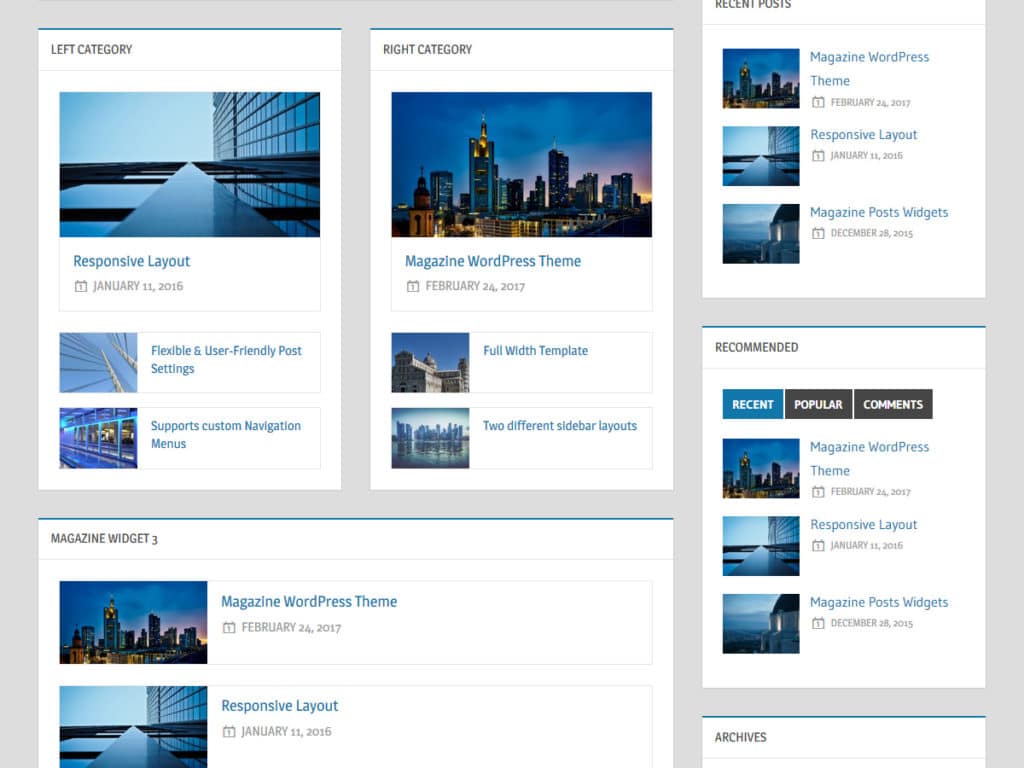Click calendar icon by February 24, 2017 in Recent Posts
Viewport: 1024px width, 768px height.
pyautogui.click(x=818, y=103)
